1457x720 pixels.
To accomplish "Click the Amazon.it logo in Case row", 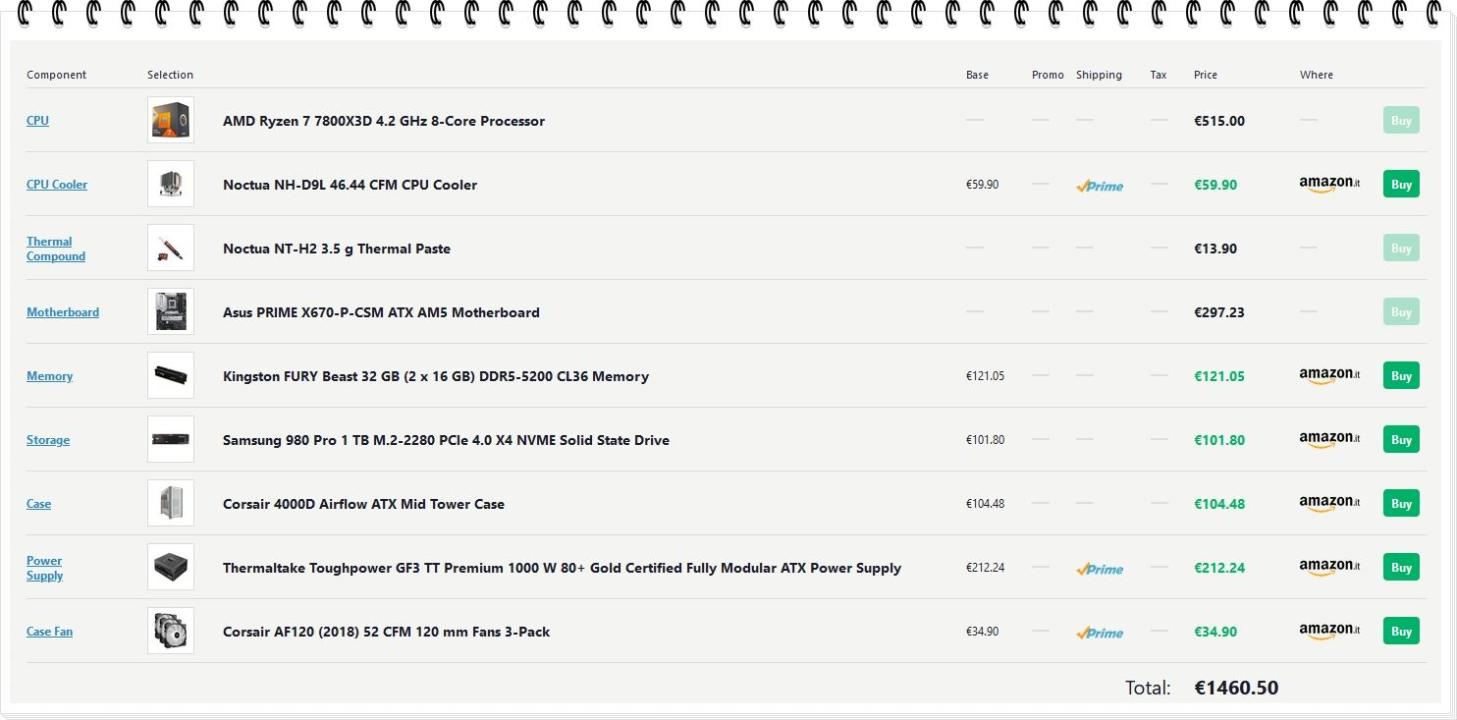I will 1329,504.
